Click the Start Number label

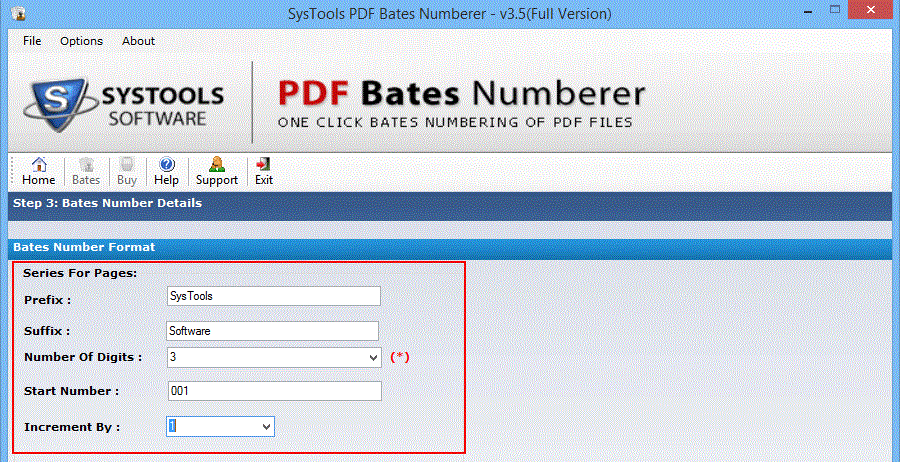[72, 391]
